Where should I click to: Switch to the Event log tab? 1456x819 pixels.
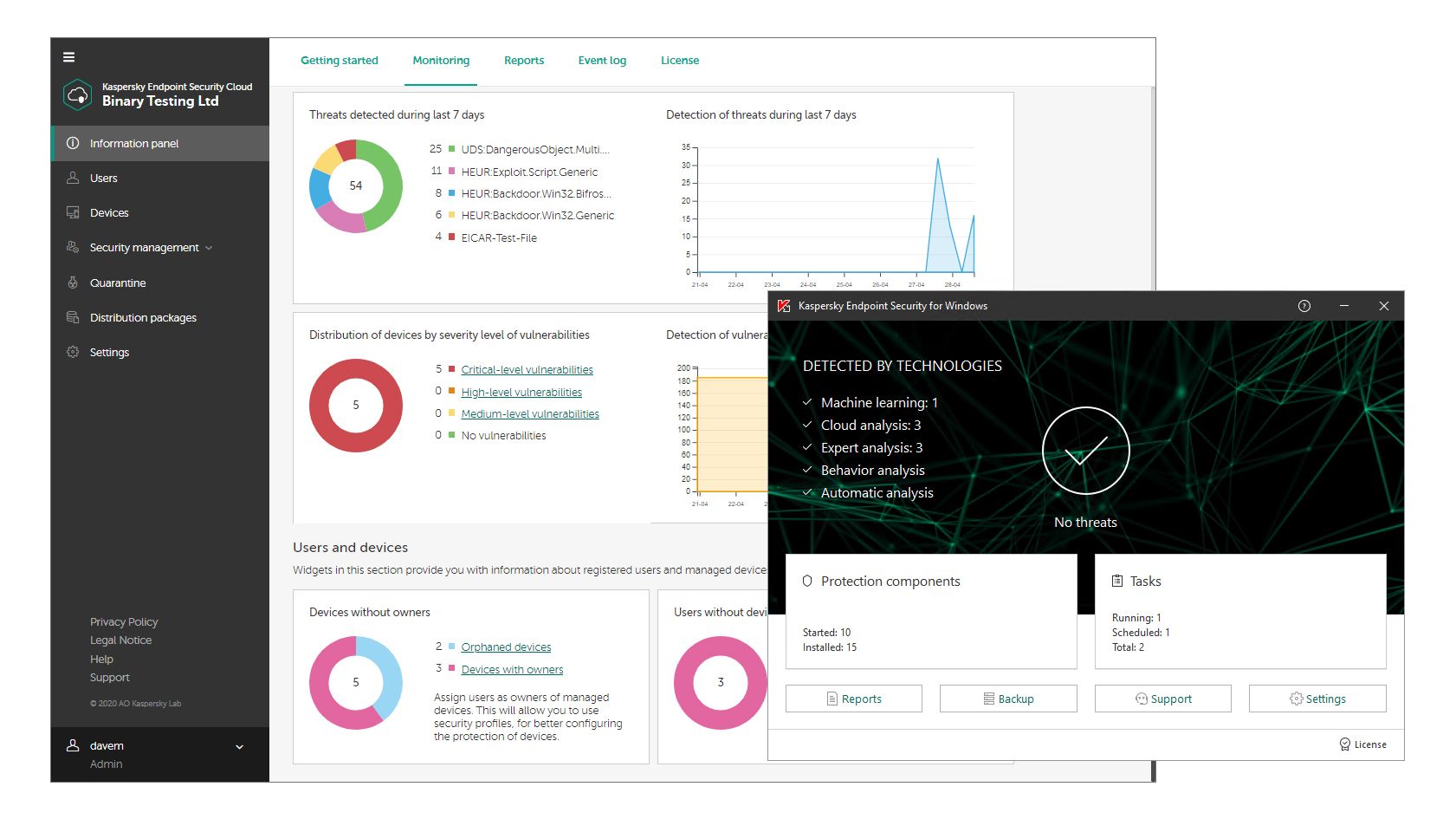coord(602,61)
